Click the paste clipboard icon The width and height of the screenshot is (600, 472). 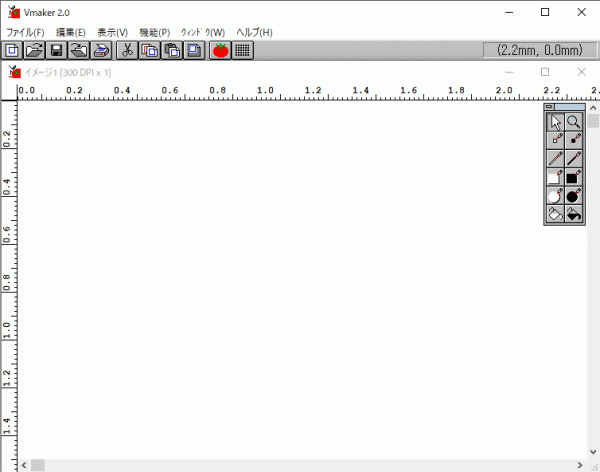172,50
